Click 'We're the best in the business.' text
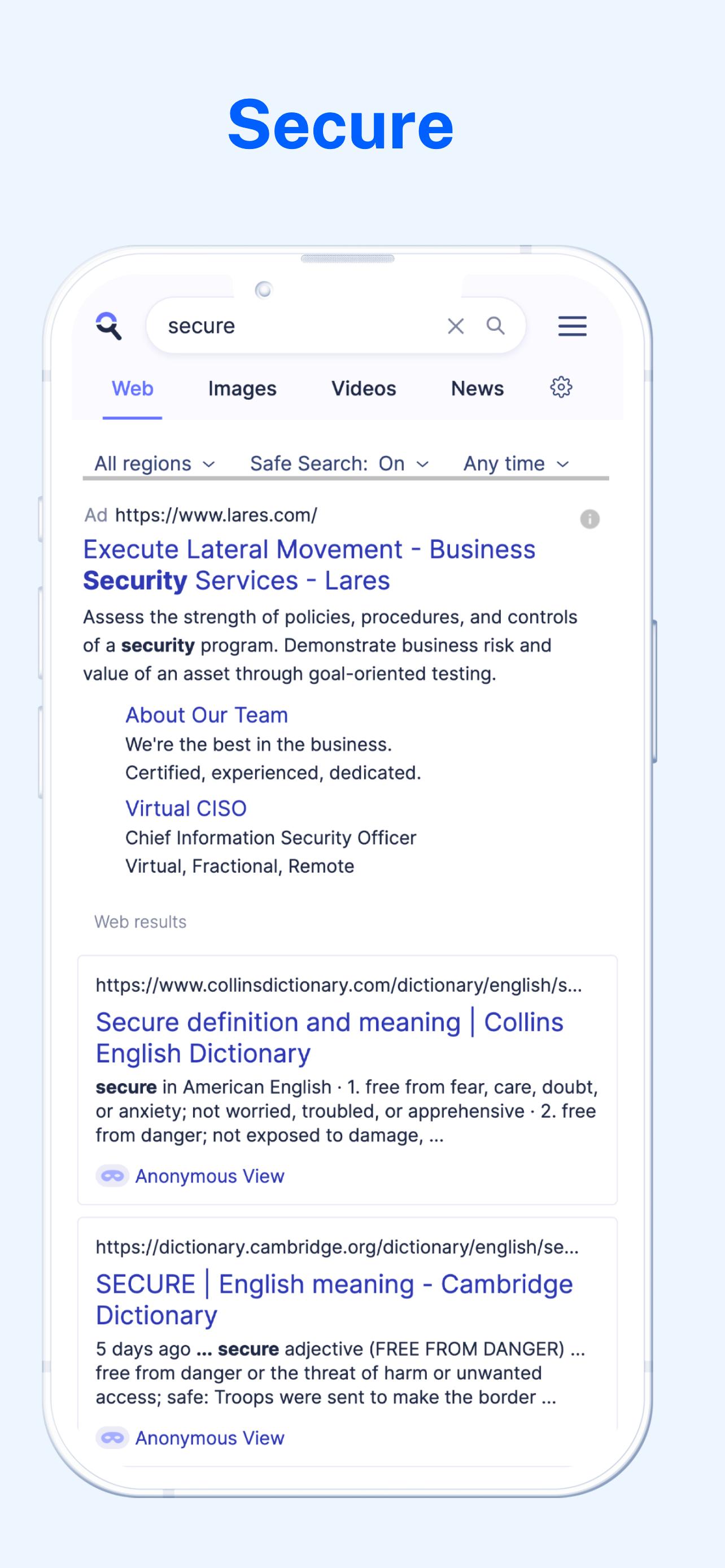The image size is (725, 1568). [258, 744]
